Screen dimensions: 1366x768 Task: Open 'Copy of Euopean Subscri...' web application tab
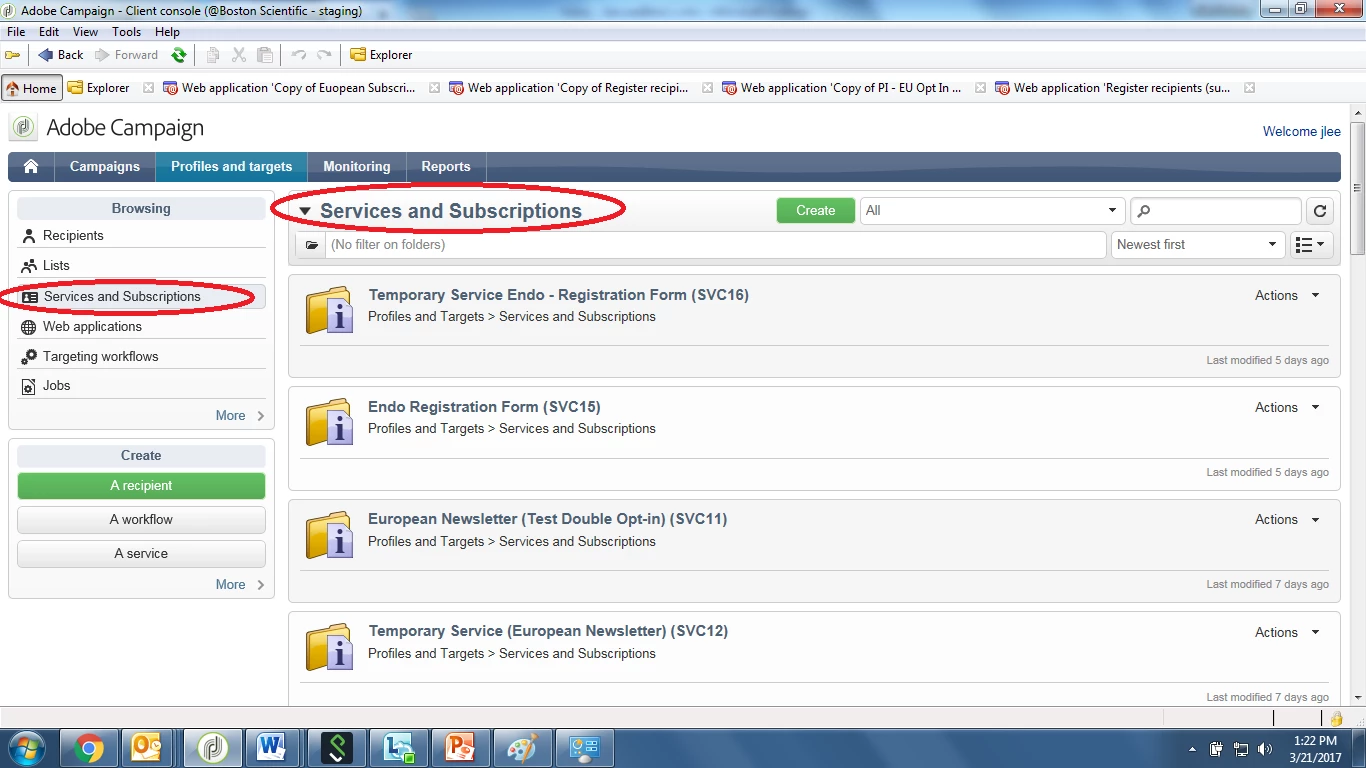290,88
